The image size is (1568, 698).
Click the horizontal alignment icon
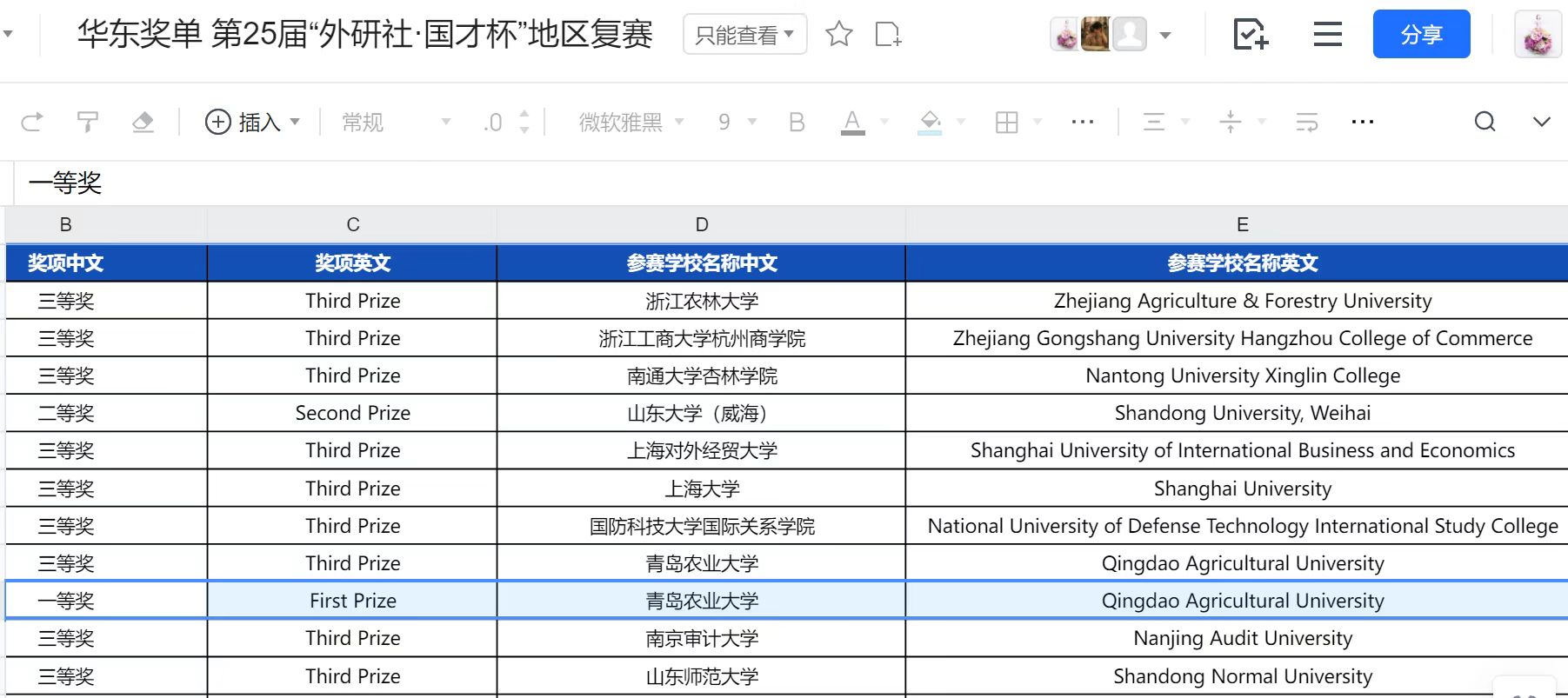(1153, 123)
